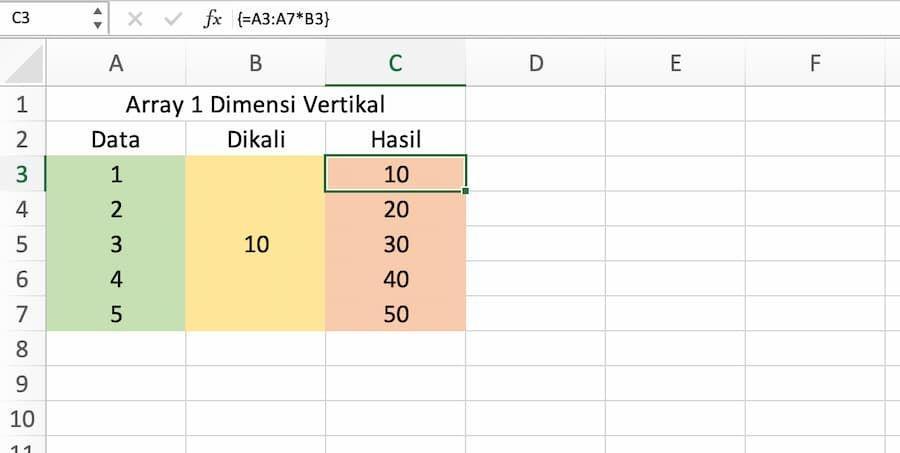Click merged title cell Array 1 Dimensi Vertikal
Image resolution: width=900 pixels, height=453 pixels.
pyautogui.click(x=255, y=104)
